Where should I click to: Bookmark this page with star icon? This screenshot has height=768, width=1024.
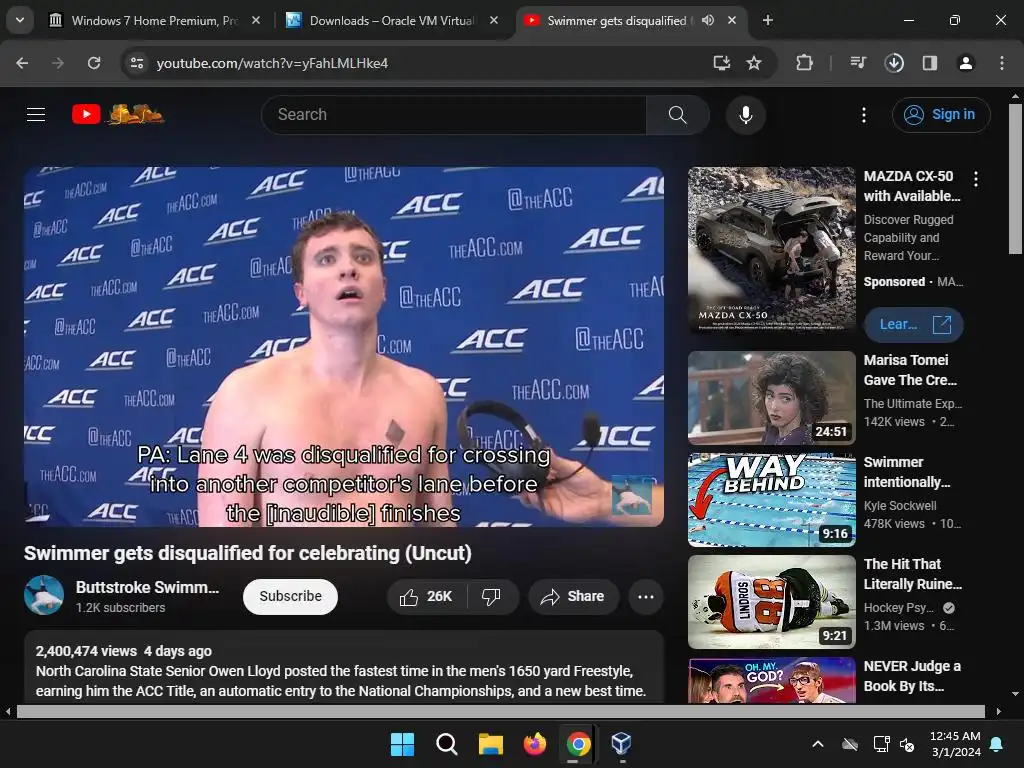point(754,63)
